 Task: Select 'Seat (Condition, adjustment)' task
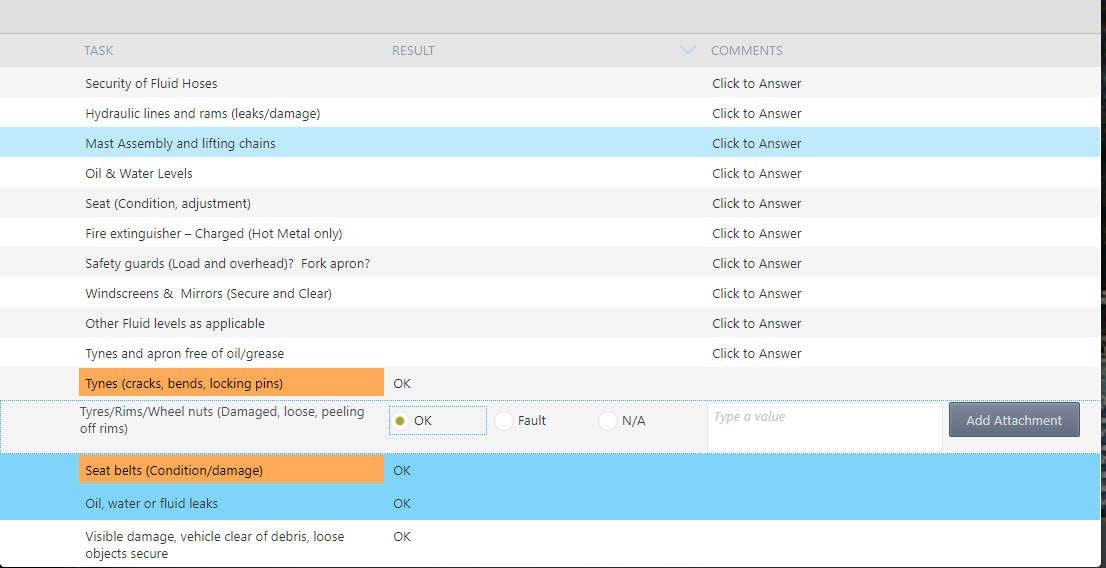[x=168, y=203]
